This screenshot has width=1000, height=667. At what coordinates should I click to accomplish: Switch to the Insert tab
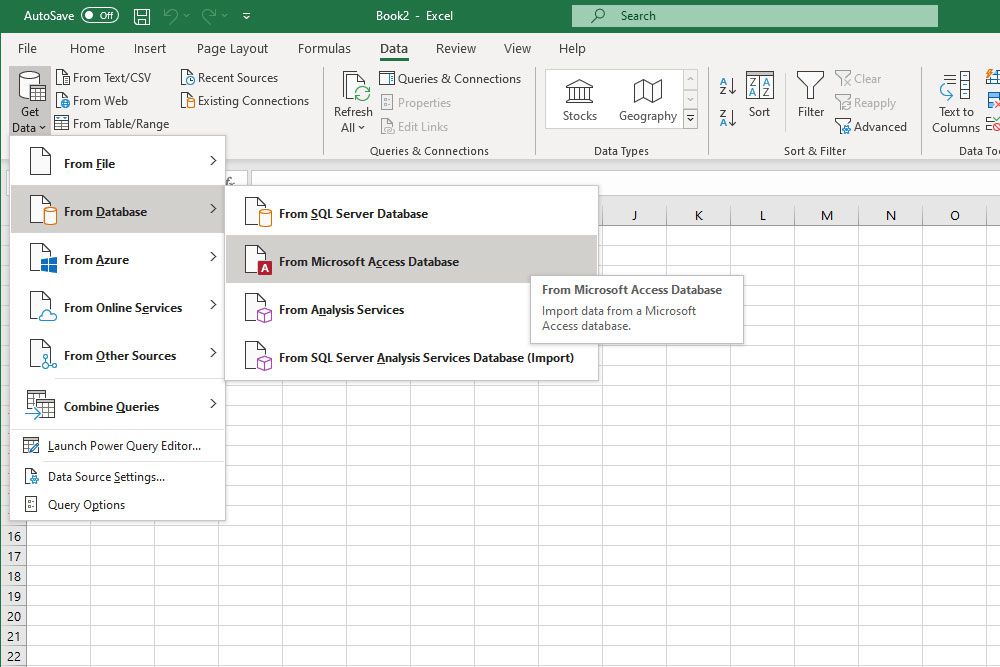pyautogui.click(x=150, y=48)
